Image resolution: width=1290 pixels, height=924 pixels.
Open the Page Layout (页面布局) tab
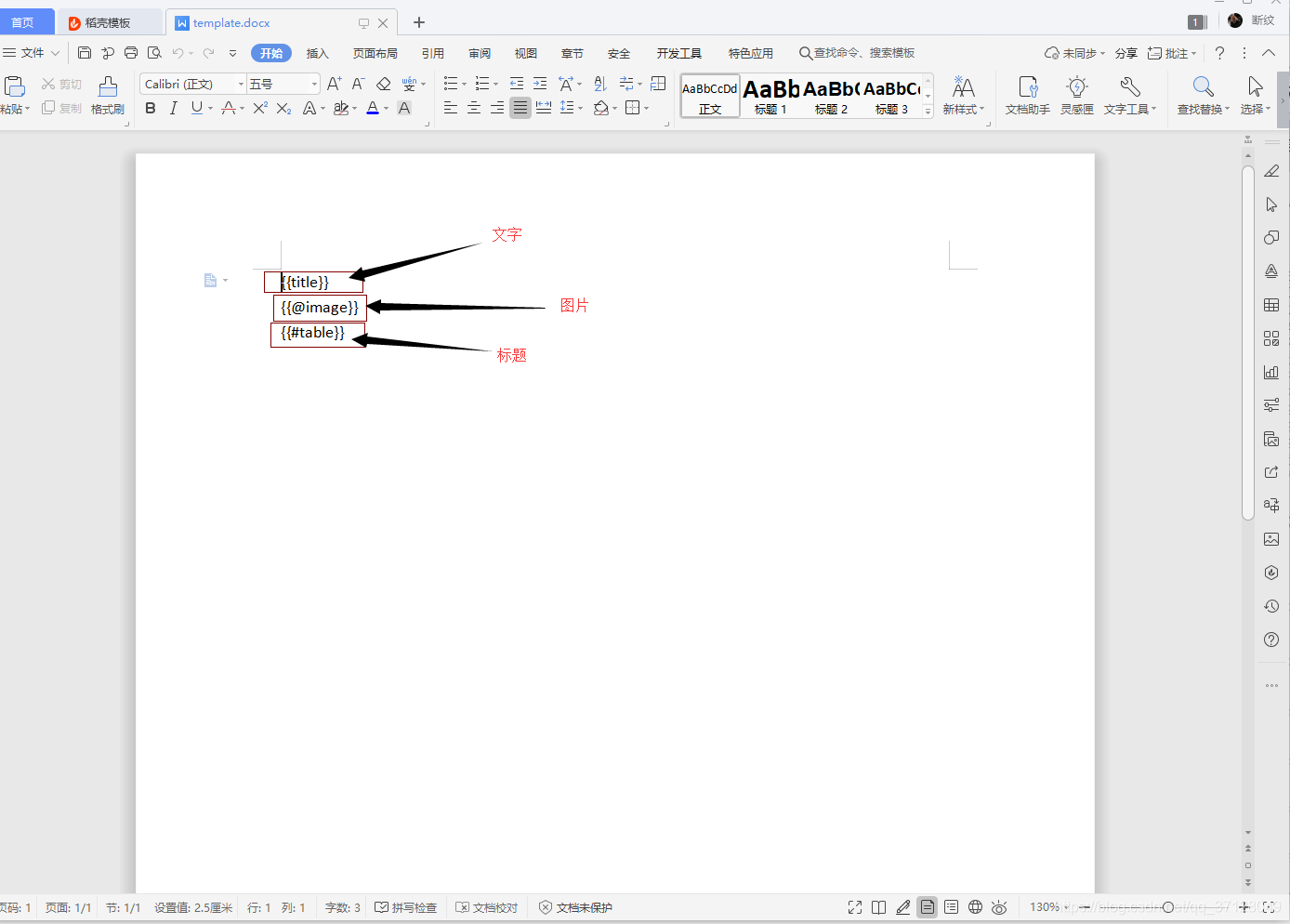[375, 53]
